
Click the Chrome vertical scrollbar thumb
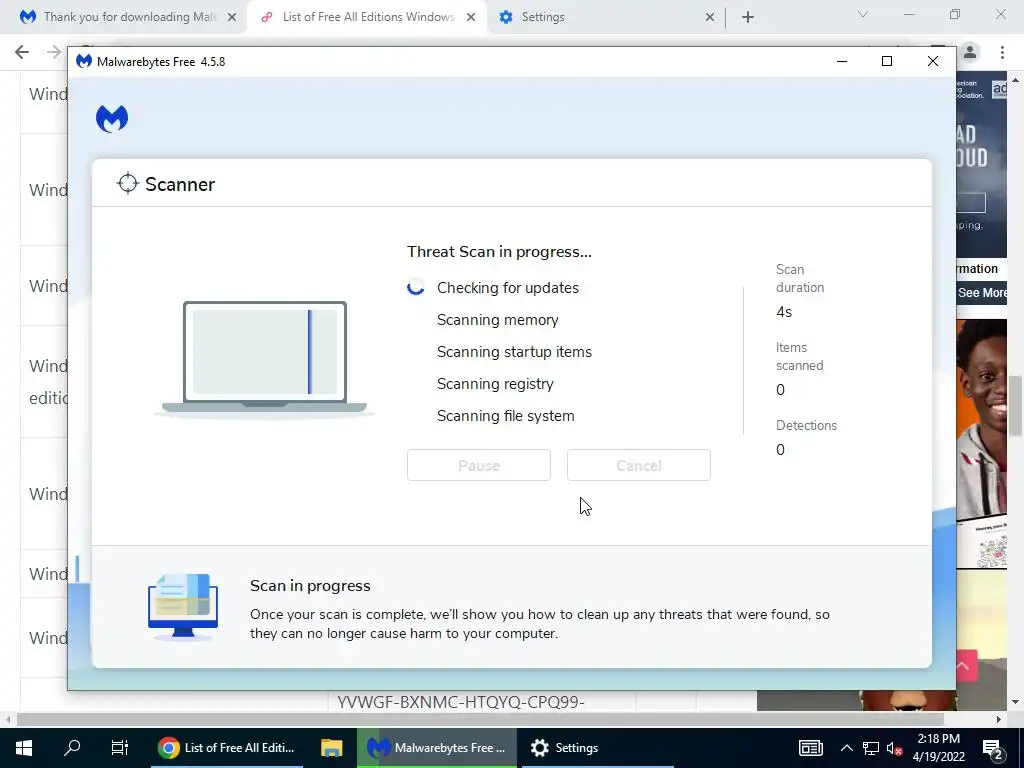1015,406
